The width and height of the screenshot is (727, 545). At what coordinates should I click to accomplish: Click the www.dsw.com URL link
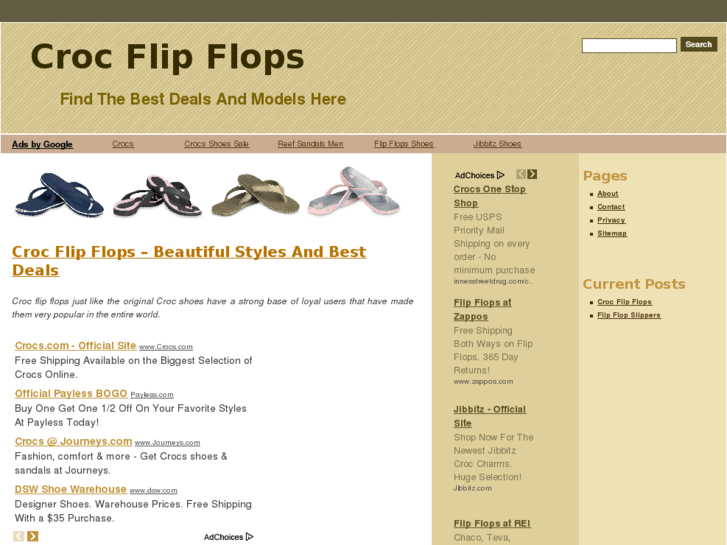pyautogui.click(x=153, y=490)
